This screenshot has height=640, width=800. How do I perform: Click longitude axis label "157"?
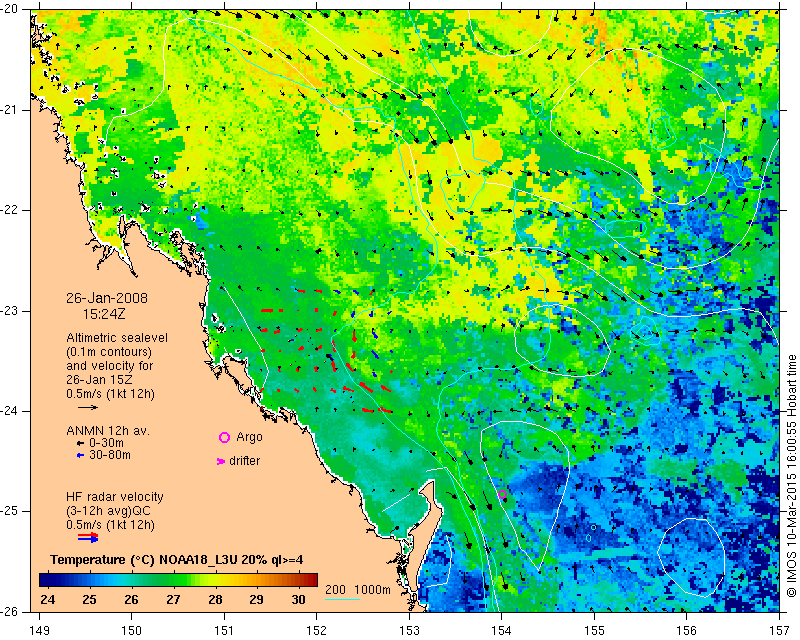779,630
